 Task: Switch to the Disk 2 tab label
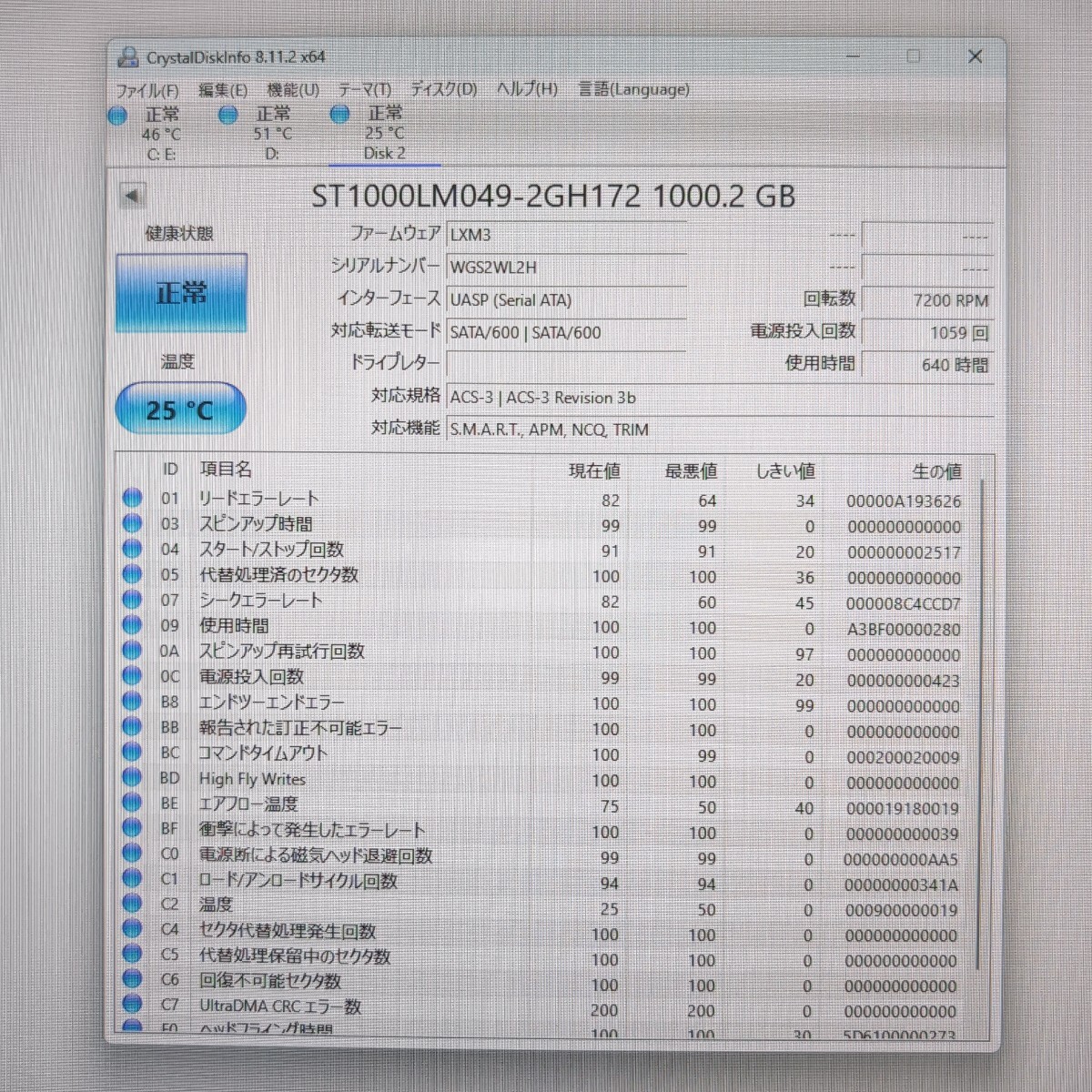tap(384, 153)
